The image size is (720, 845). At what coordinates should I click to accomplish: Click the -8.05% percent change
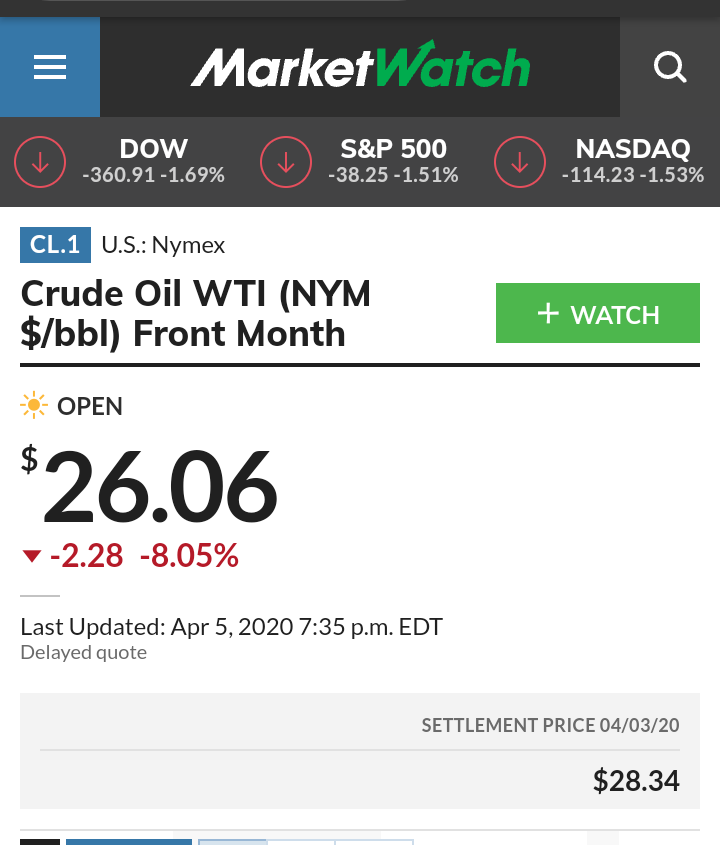(189, 555)
